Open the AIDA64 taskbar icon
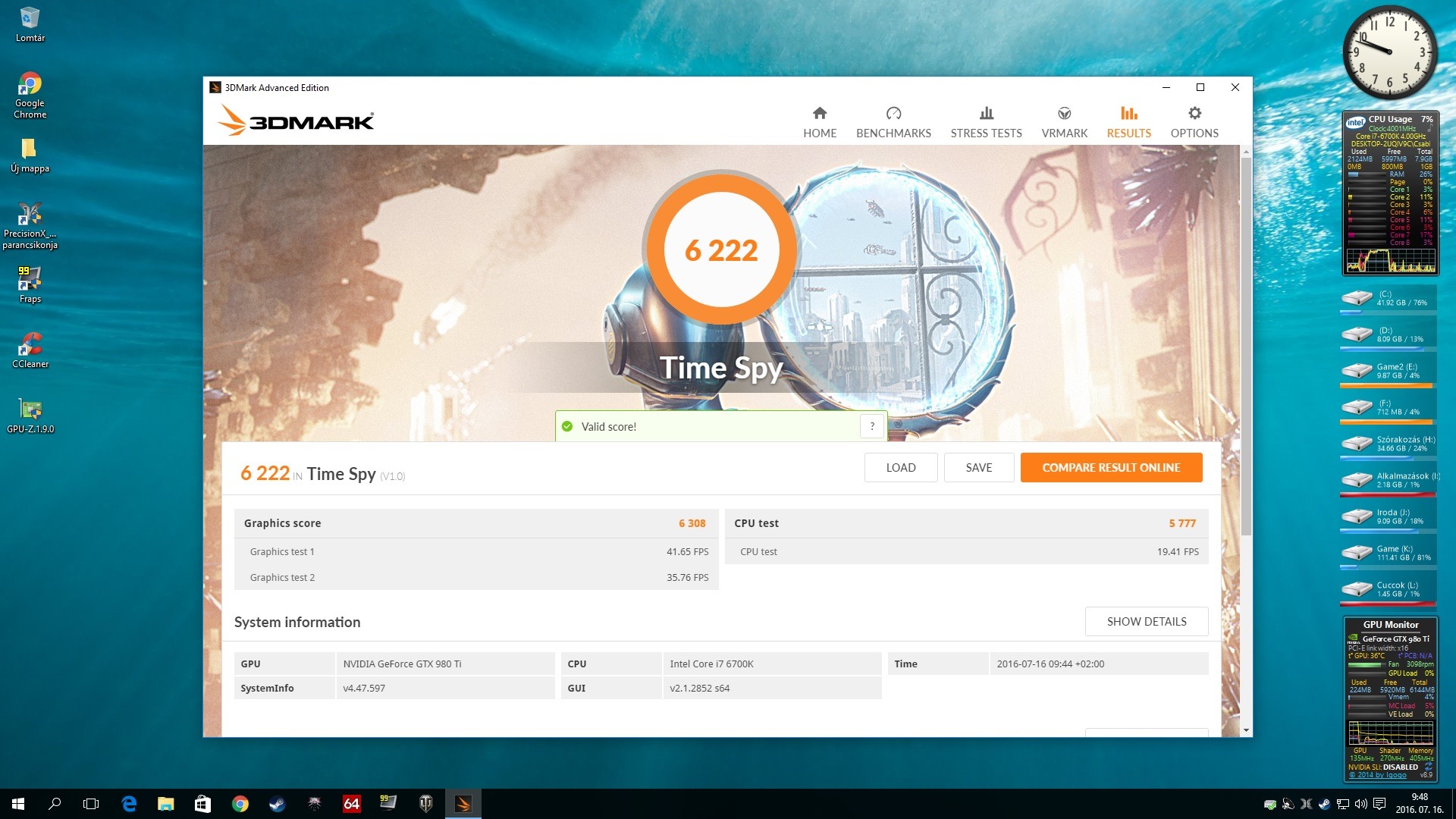The height and width of the screenshot is (819, 1456). pos(351,804)
